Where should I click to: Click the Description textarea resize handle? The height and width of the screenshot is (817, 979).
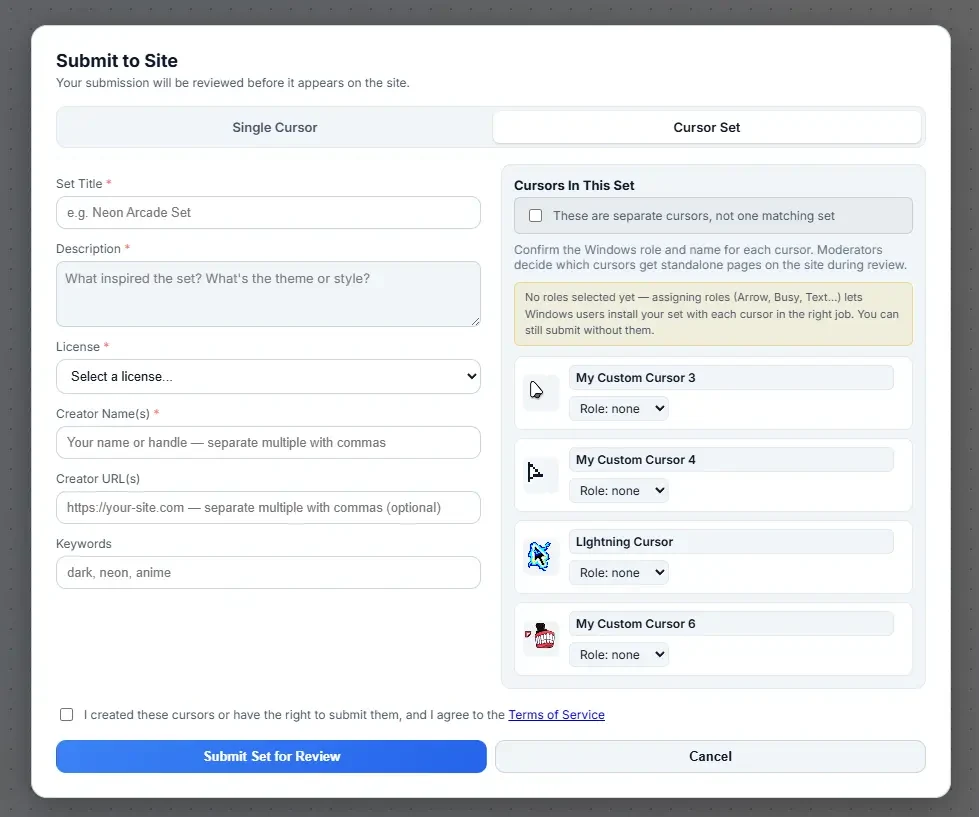click(x=475, y=321)
